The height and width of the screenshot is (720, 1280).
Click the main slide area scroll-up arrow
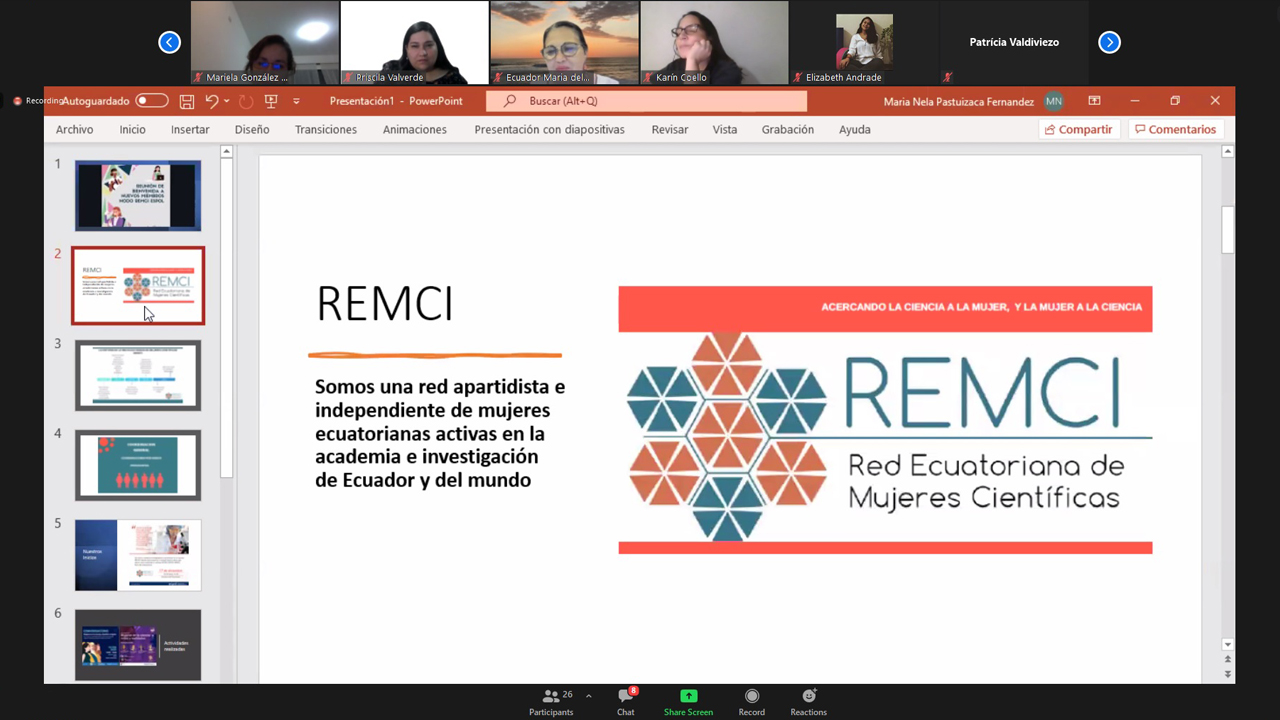tap(1228, 152)
